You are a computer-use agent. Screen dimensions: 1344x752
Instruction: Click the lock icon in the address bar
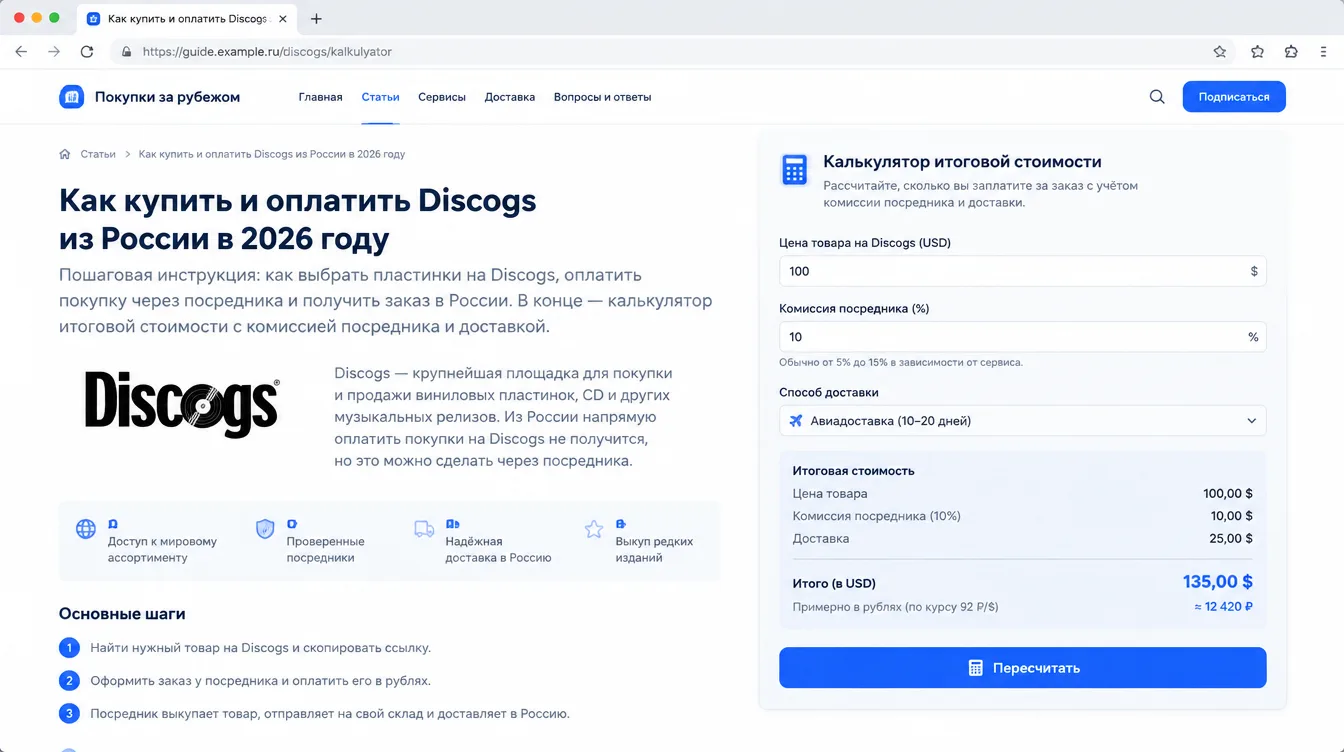pyautogui.click(x=126, y=52)
